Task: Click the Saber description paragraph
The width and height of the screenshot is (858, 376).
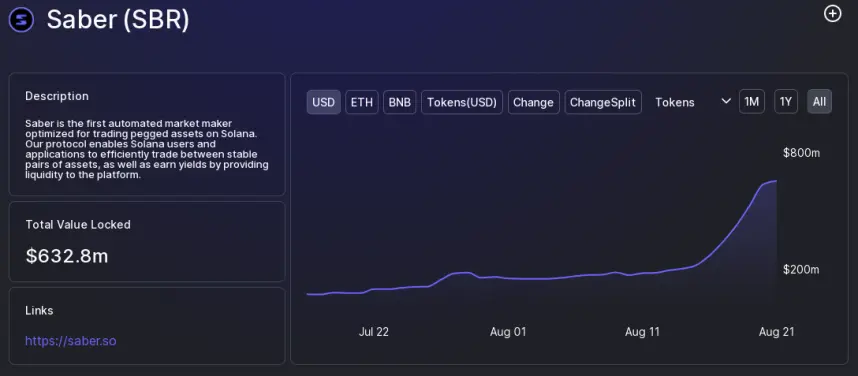Action: 147,149
